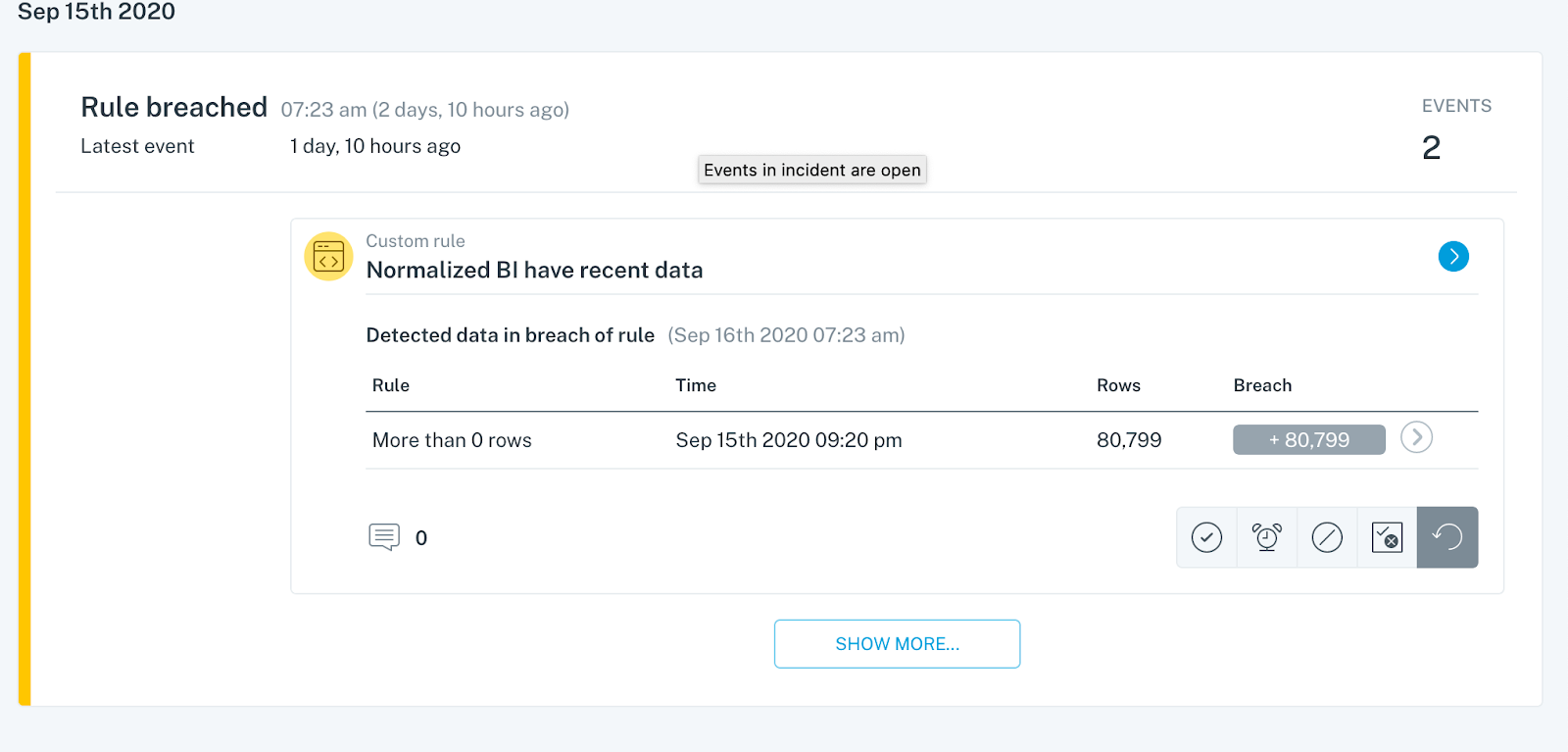Click the resolve checkmark circle icon
Screen dimensions: 1568x752
(1206, 537)
